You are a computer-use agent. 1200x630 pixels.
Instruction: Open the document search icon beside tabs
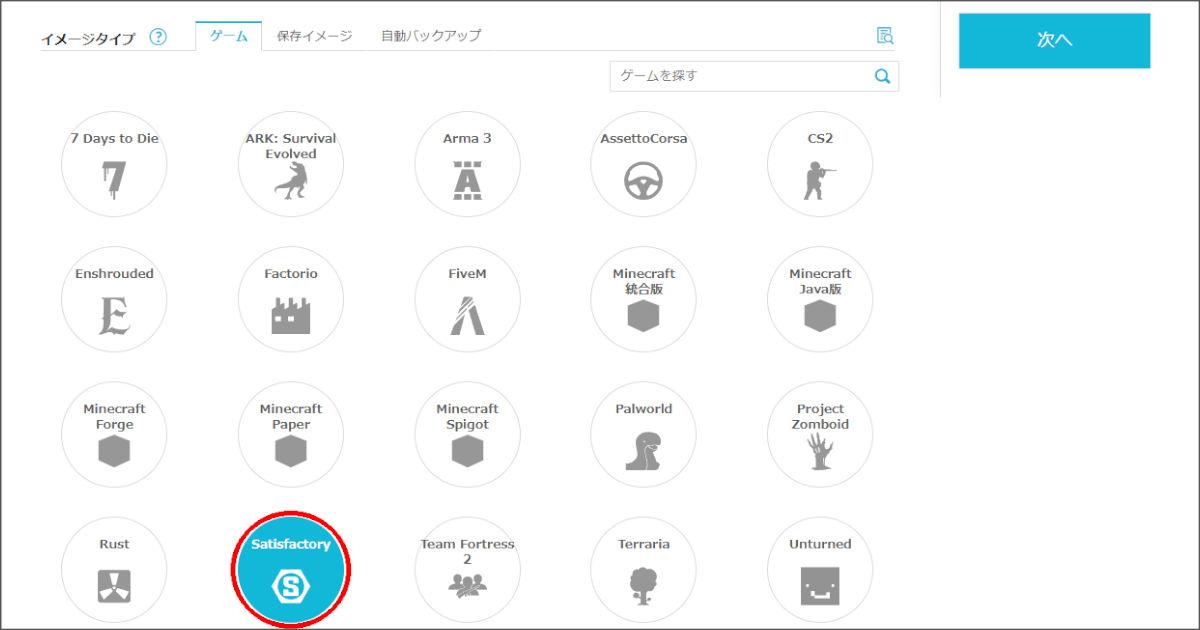click(x=884, y=35)
